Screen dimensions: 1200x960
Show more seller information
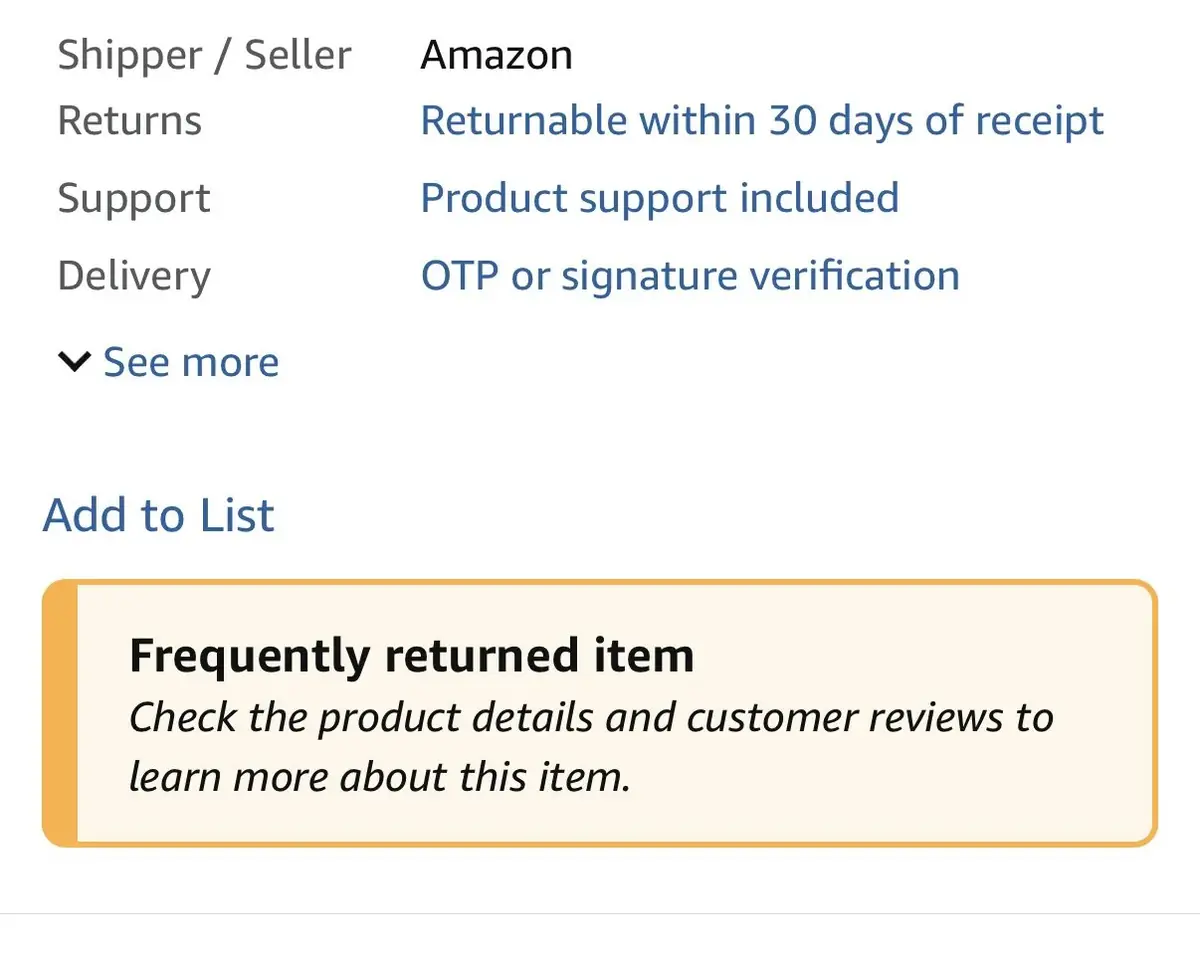(x=190, y=362)
